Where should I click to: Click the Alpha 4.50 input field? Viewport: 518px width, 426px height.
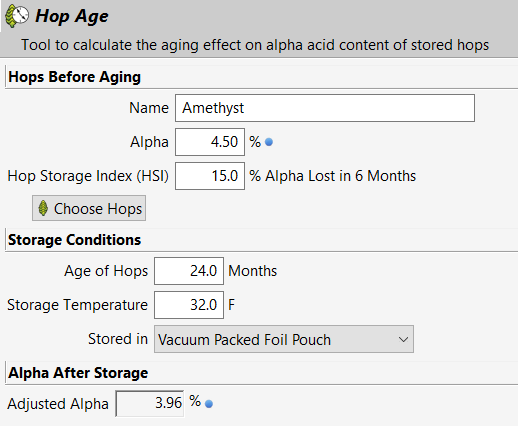tap(210, 142)
